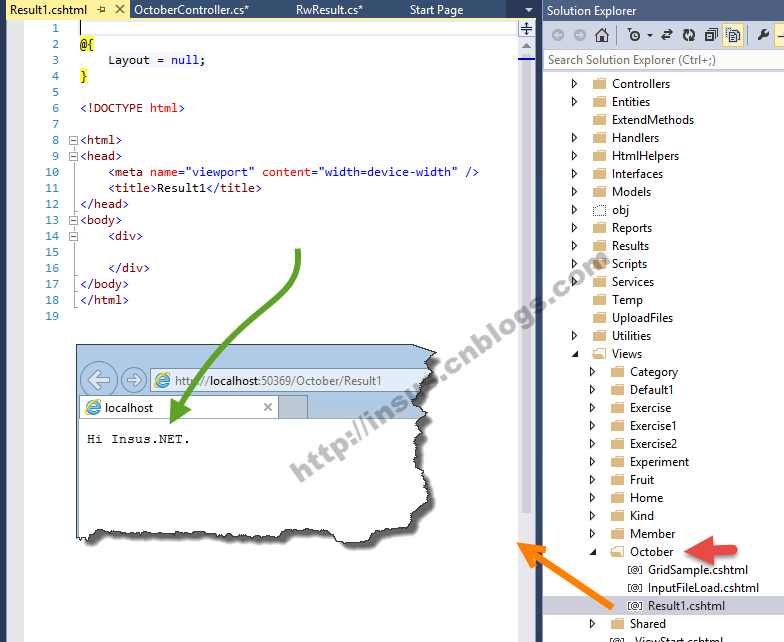The width and height of the screenshot is (784, 642).
Task: Open the Start Page tab
Action: click(x=436, y=10)
